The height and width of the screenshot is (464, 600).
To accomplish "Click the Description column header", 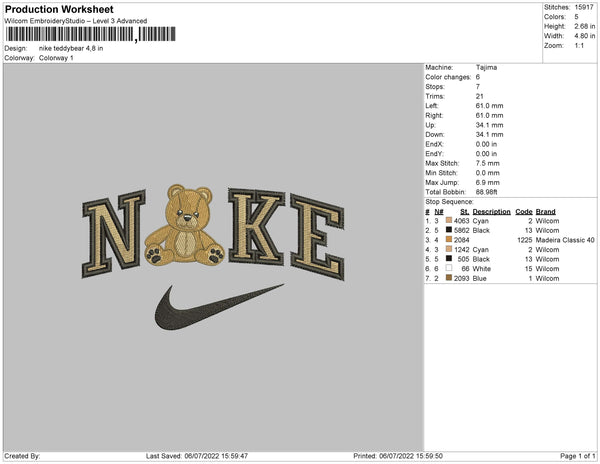I will coord(491,212).
